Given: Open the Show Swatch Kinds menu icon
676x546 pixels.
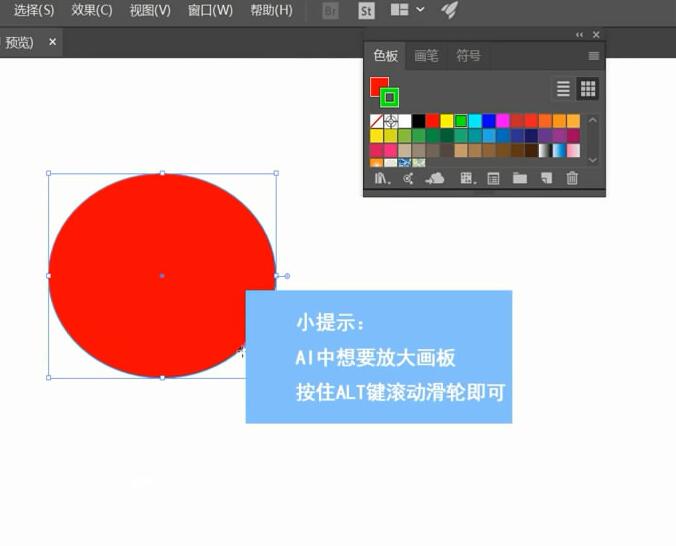Looking at the screenshot, I should [467, 178].
